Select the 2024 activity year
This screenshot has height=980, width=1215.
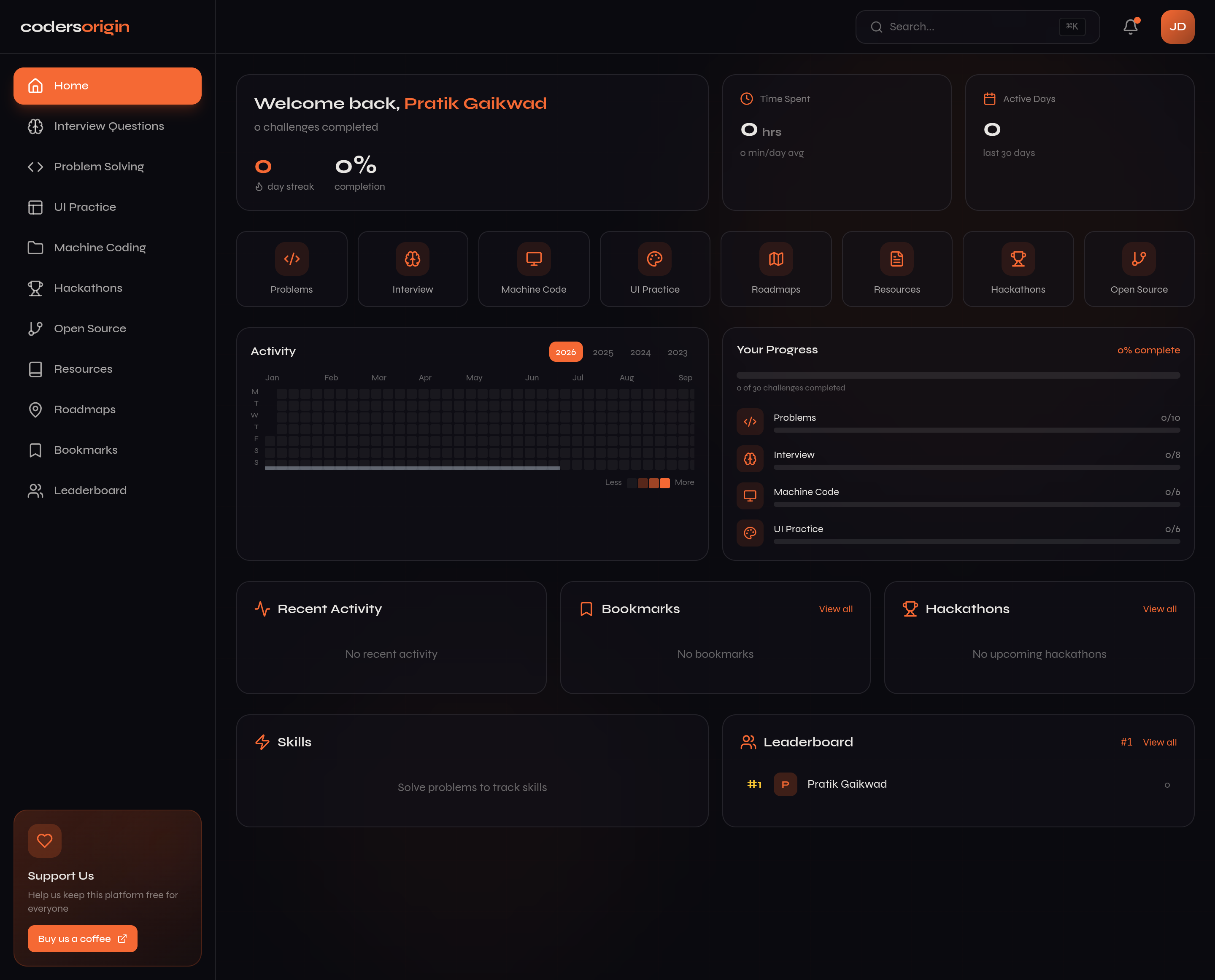pyautogui.click(x=640, y=352)
